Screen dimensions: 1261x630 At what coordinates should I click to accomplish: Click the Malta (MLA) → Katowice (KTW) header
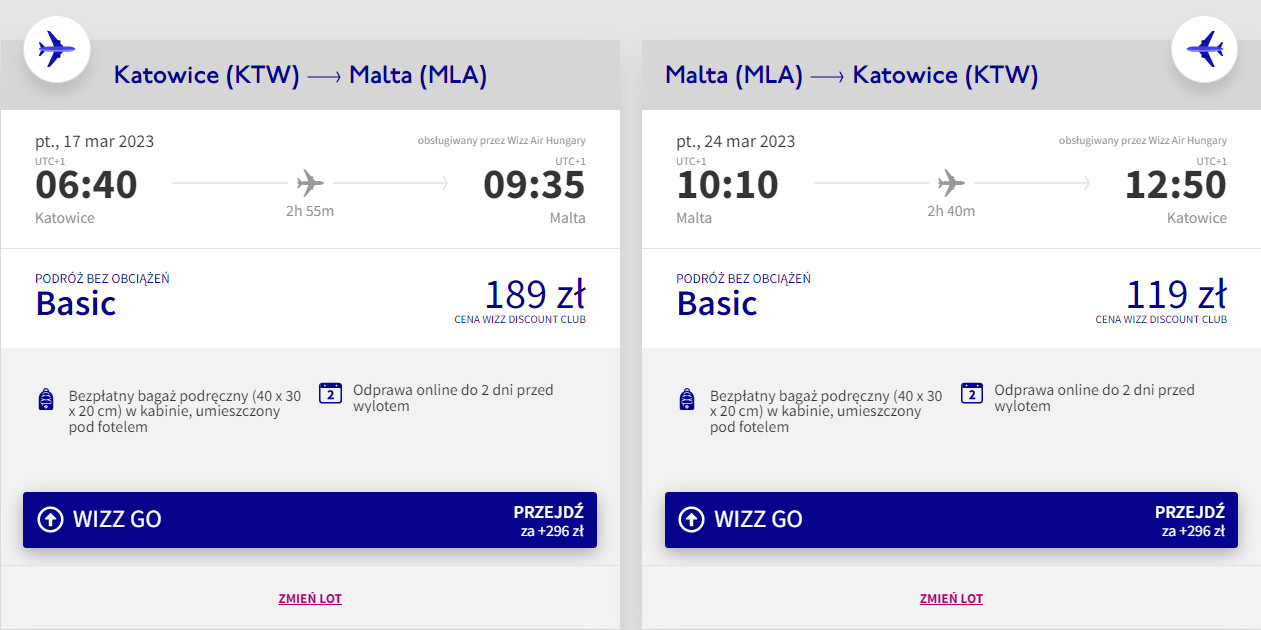coord(851,75)
